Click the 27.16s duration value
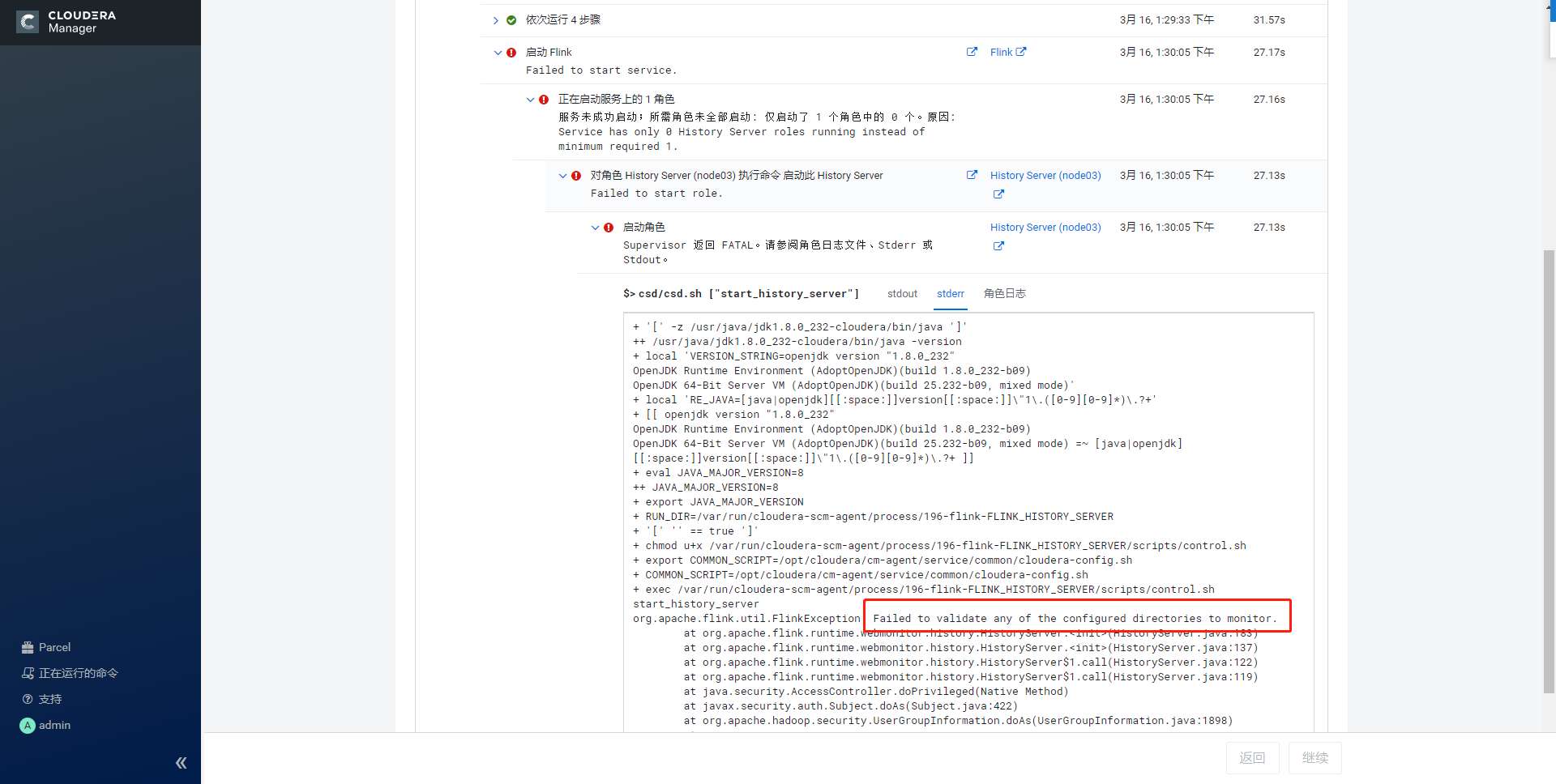The height and width of the screenshot is (784, 1556). [1269, 100]
